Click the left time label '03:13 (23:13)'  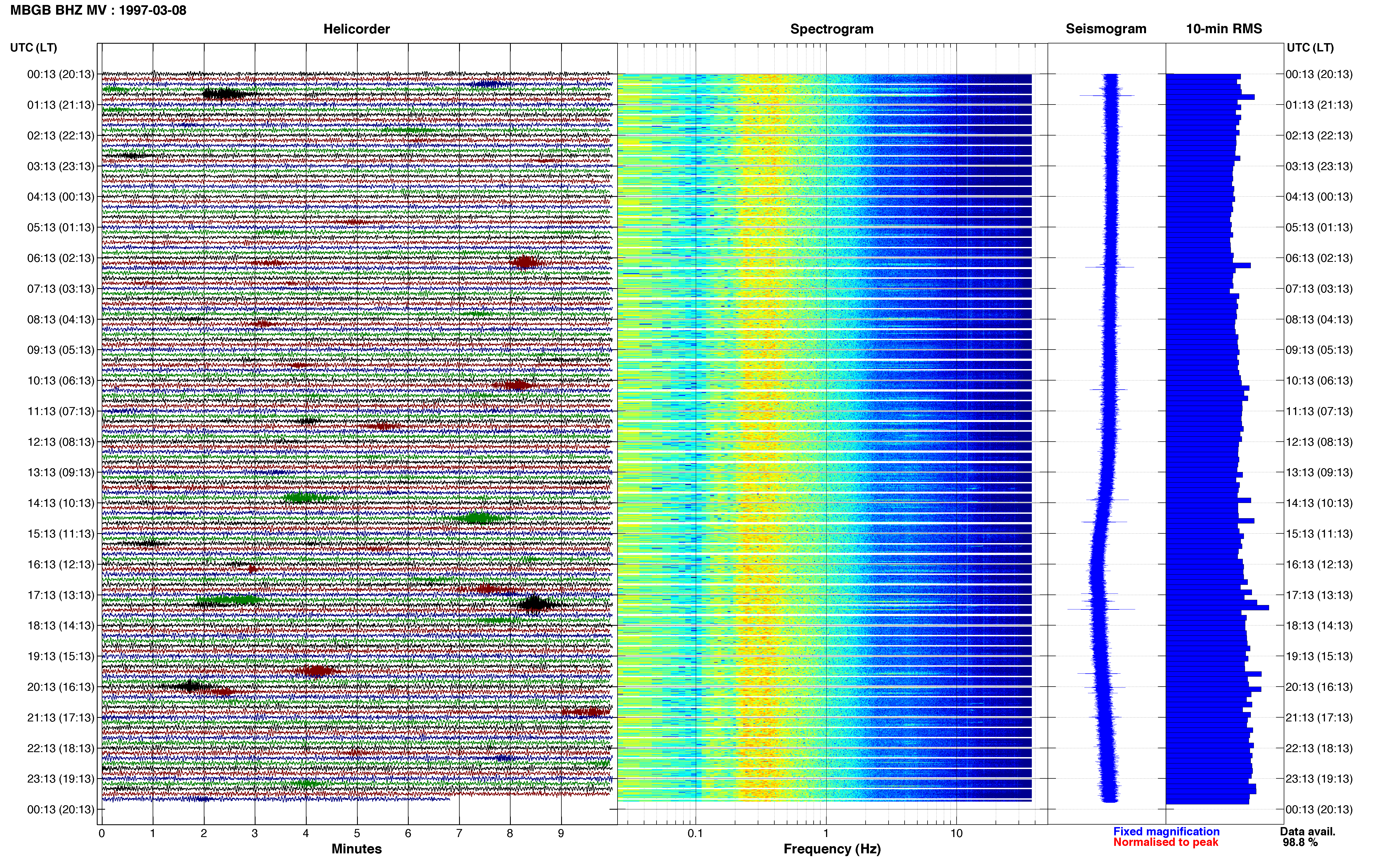[61, 166]
